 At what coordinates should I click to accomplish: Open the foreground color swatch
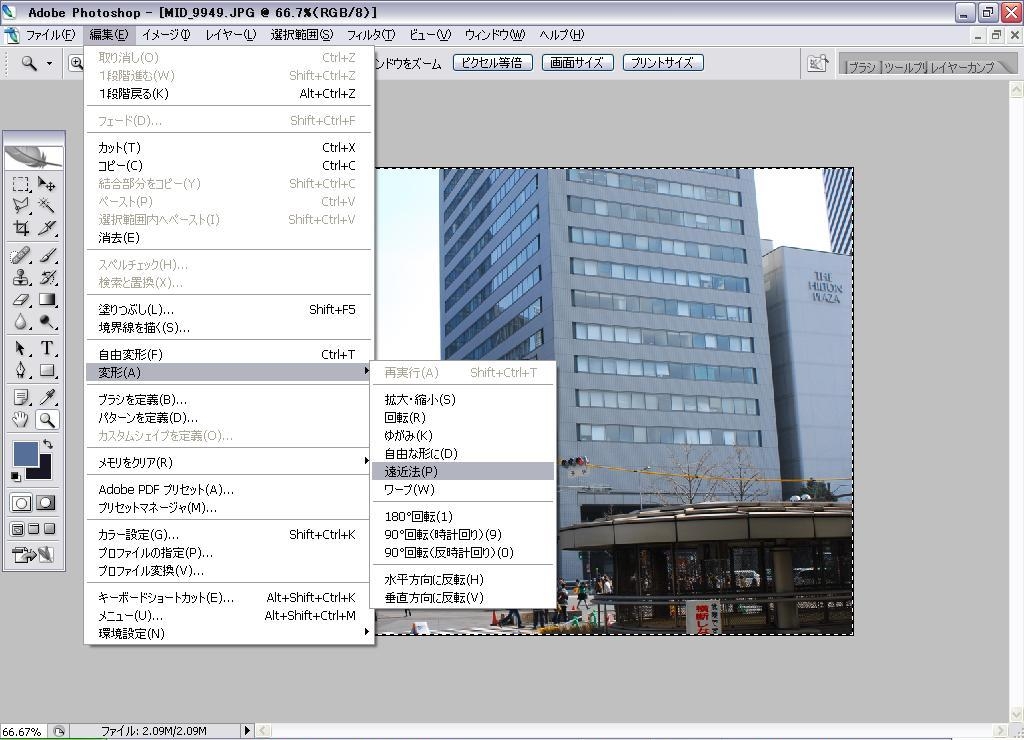[x=25, y=455]
